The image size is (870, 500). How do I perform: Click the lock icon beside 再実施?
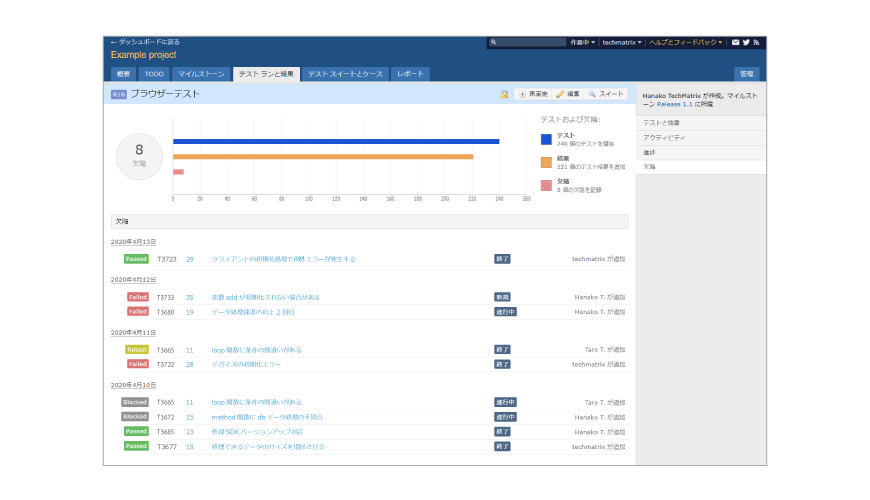coord(504,94)
